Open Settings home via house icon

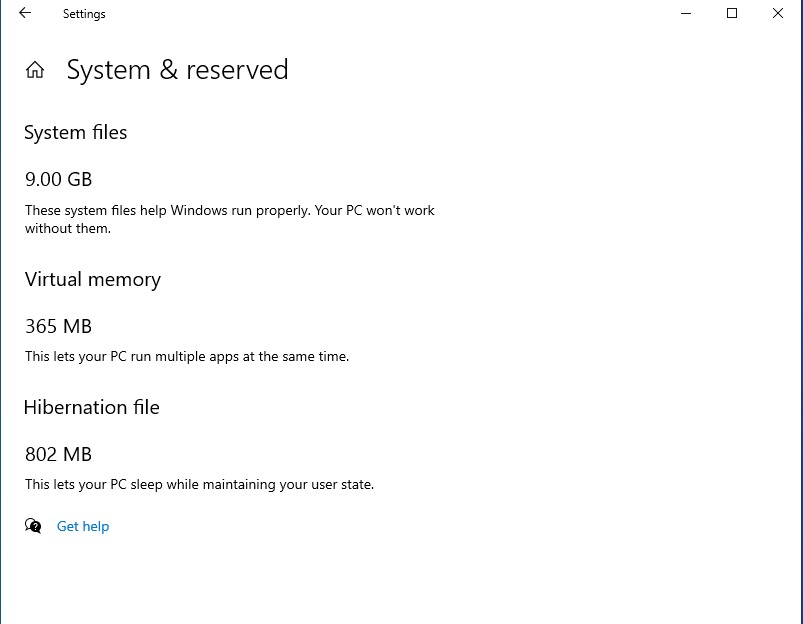tap(35, 70)
